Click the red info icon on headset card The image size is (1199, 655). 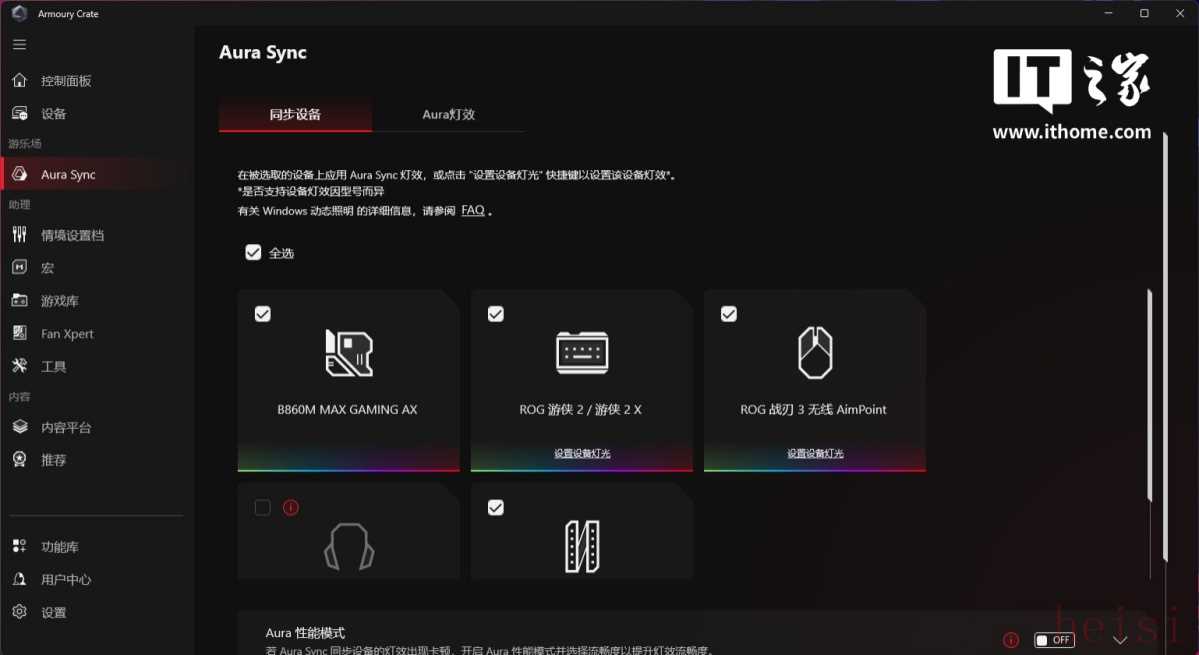point(291,508)
